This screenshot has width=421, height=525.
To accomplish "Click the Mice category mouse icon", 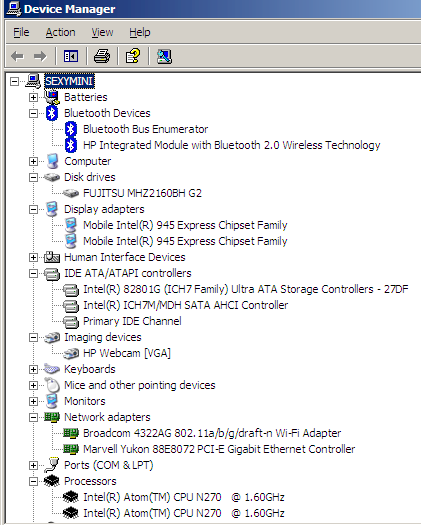I will coord(52,385).
